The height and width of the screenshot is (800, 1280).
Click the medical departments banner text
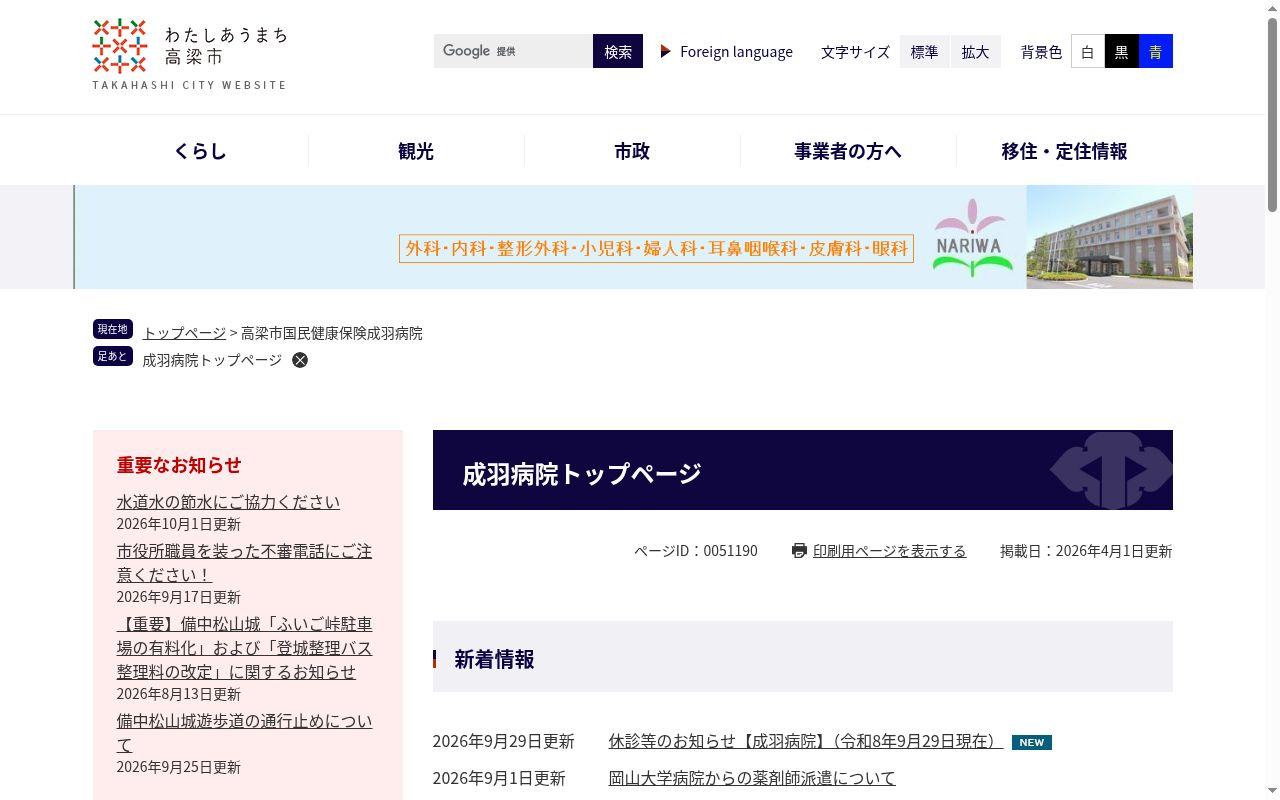tap(656, 248)
